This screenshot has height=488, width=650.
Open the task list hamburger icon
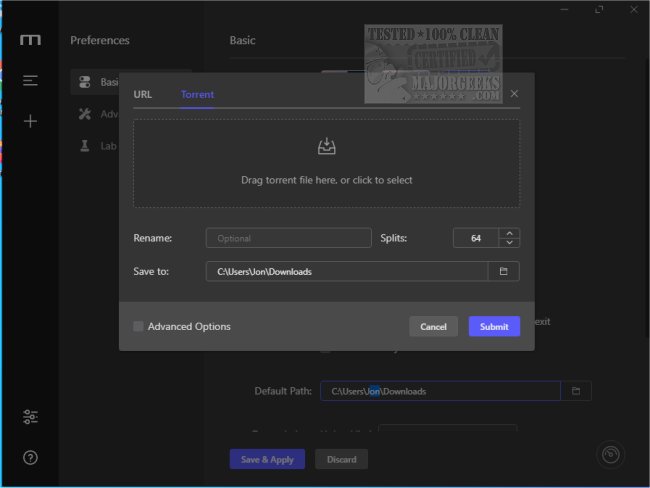[30, 81]
